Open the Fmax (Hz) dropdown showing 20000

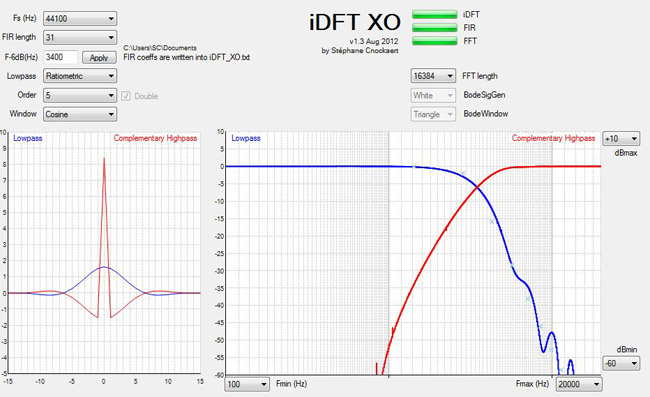click(579, 384)
